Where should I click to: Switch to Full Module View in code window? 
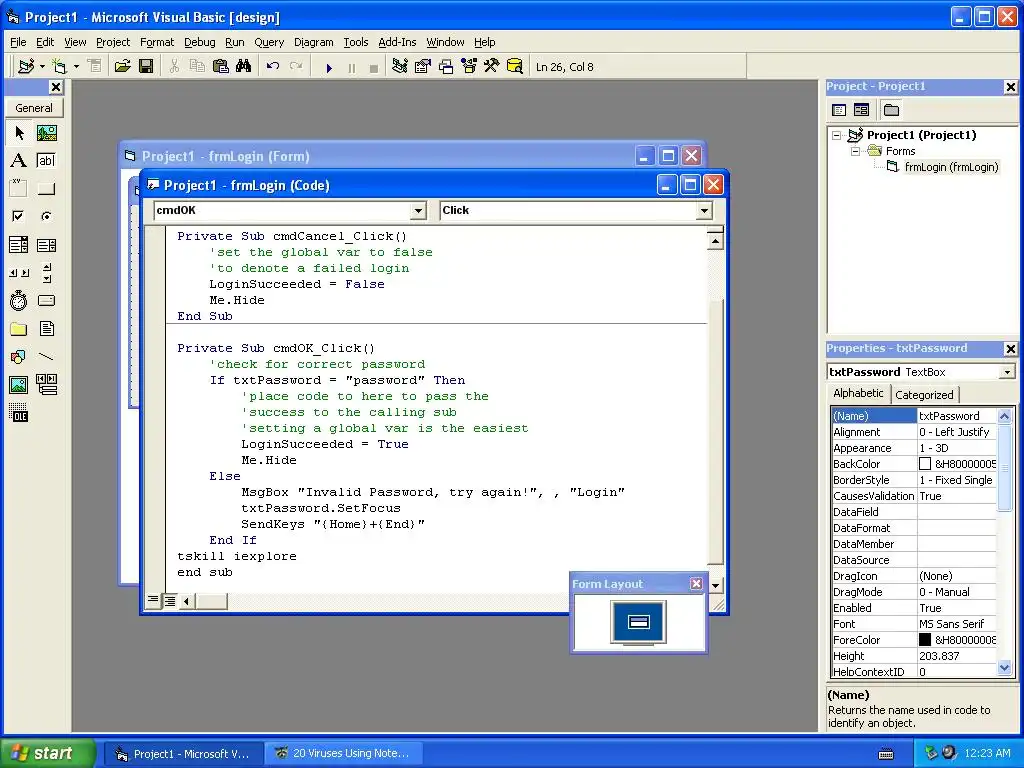pos(170,601)
